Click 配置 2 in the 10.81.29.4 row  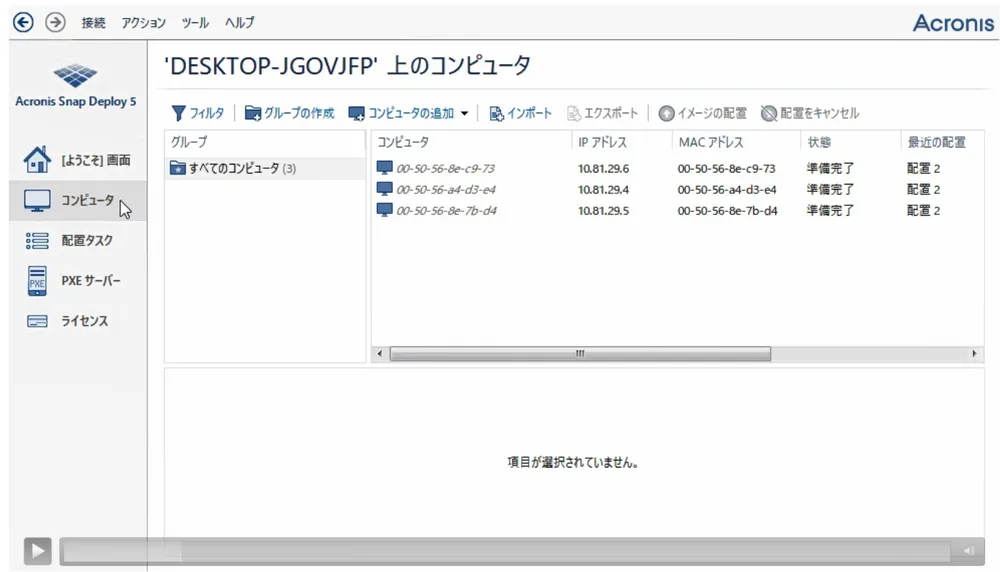pyautogui.click(x=923, y=190)
